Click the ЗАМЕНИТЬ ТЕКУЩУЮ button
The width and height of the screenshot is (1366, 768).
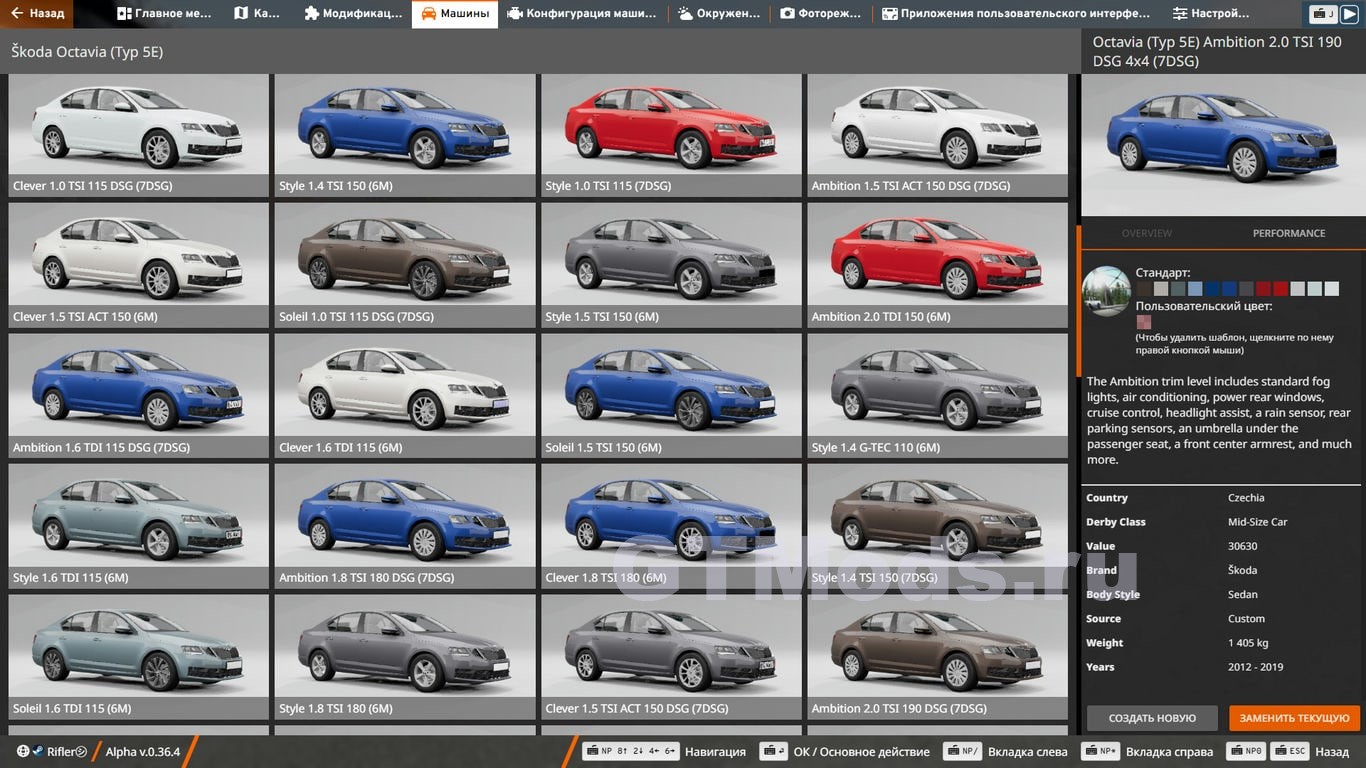point(1295,718)
